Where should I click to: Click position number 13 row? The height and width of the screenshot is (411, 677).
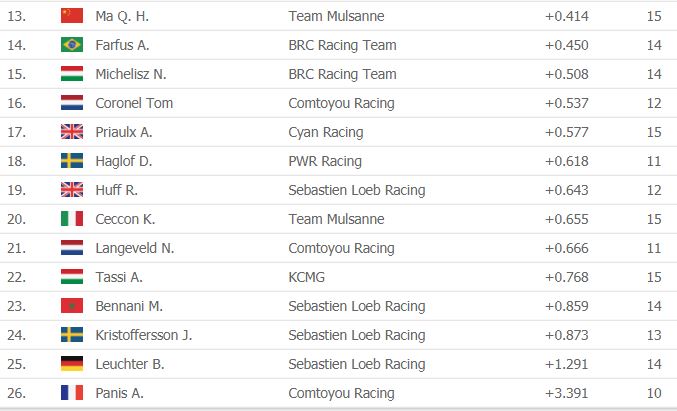[x=16, y=16]
